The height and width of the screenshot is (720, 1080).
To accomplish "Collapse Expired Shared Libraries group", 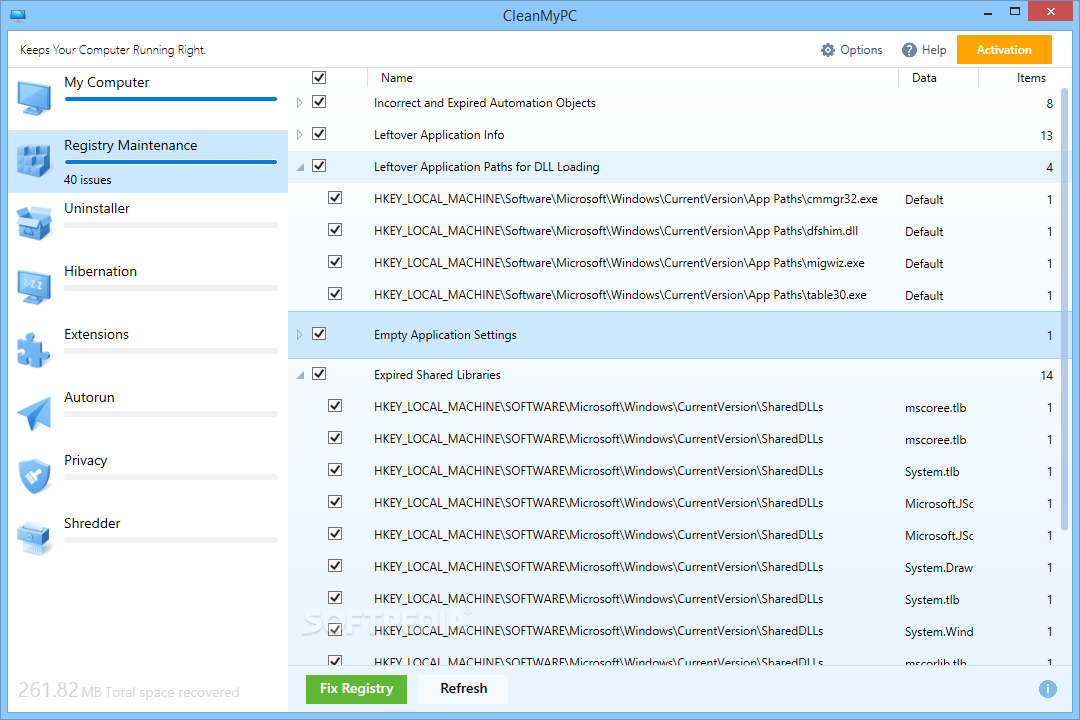I will pyautogui.click(x=300, y=376).
